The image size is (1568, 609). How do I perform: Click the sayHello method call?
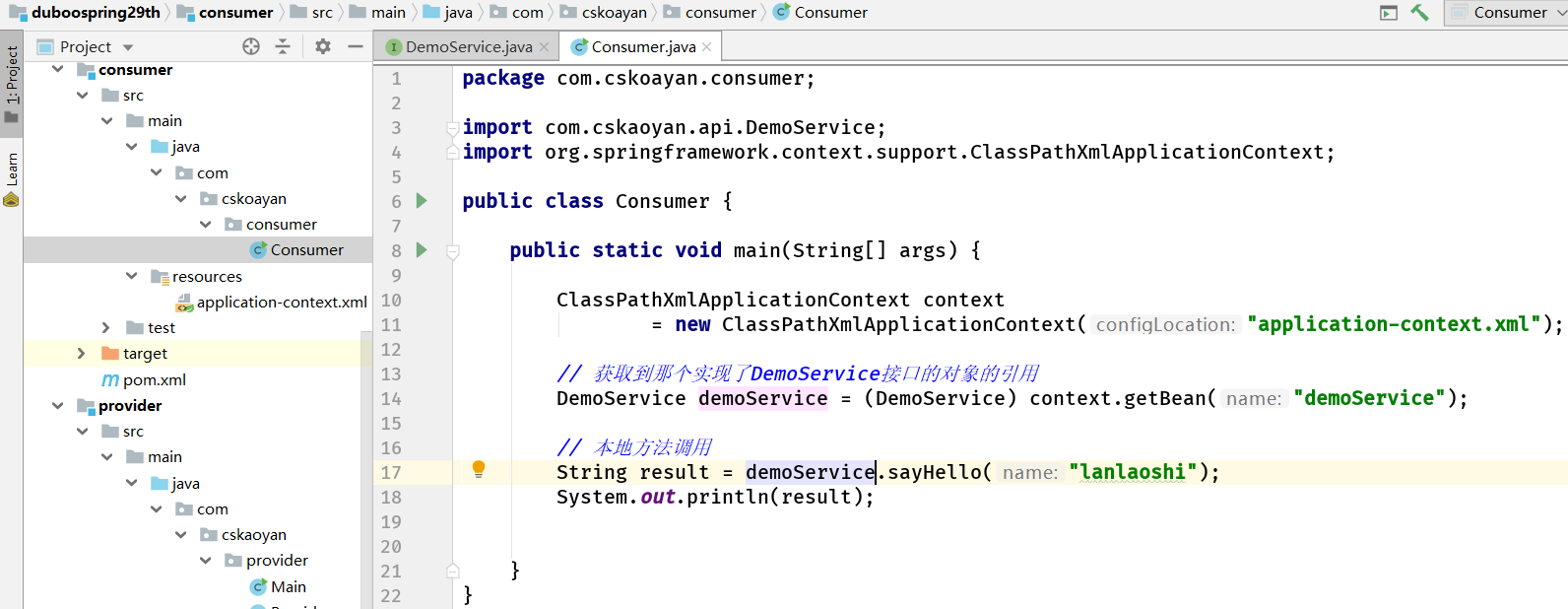(x=935, y=472)
